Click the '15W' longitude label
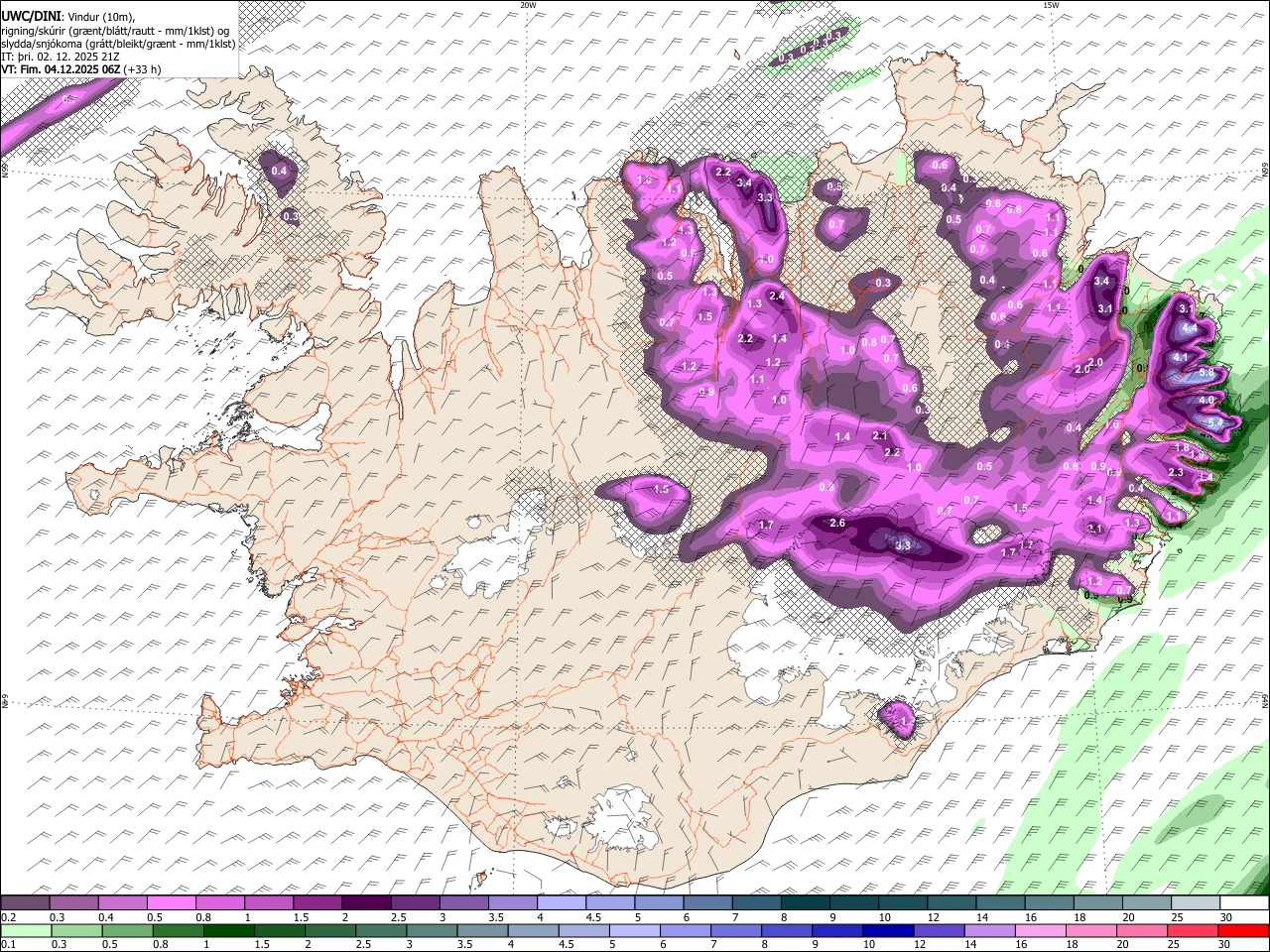Image resolution: width=1270 pixels, height=952 pixels. (x=1051, y=4)
